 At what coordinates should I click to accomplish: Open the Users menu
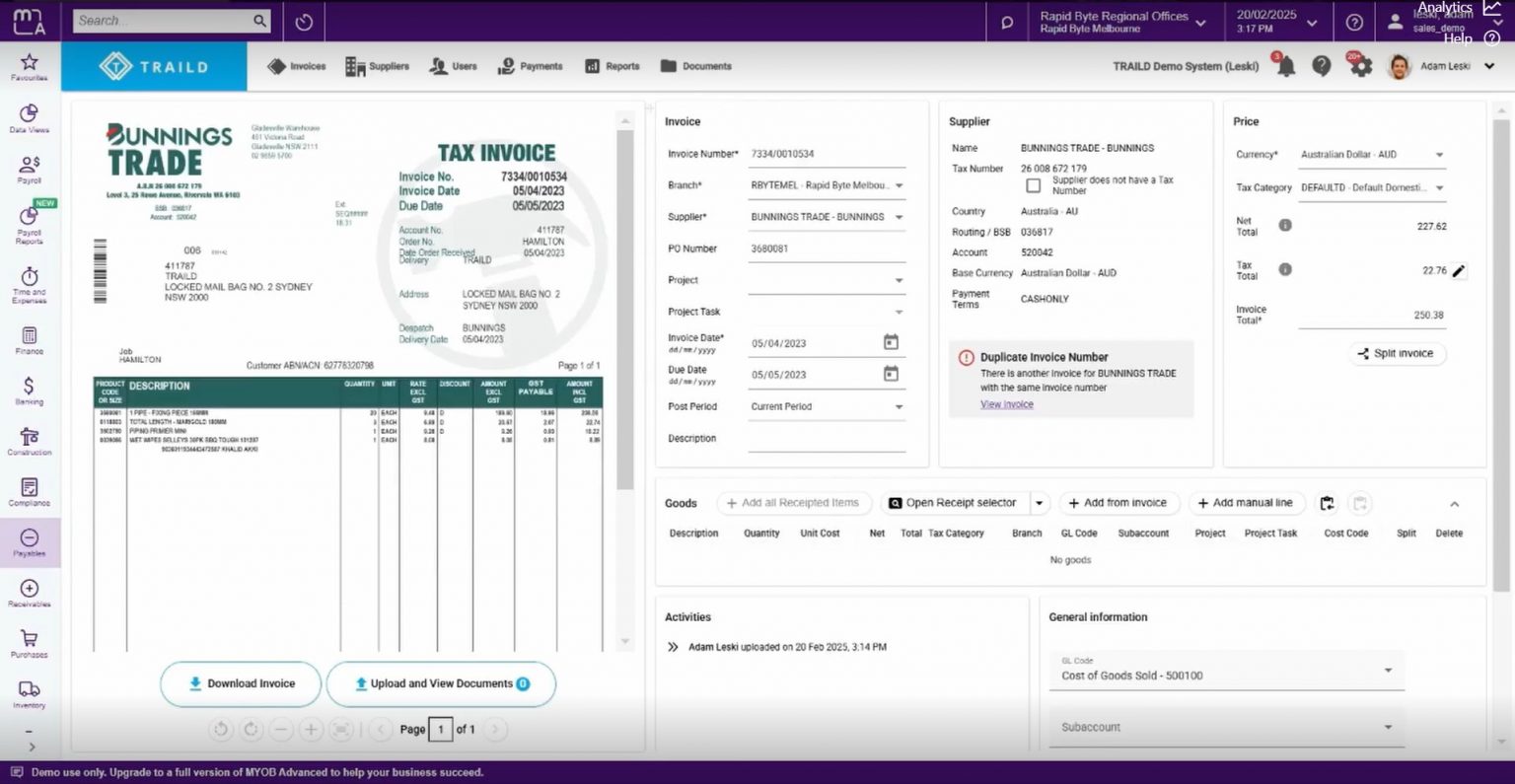pos(454,66)
